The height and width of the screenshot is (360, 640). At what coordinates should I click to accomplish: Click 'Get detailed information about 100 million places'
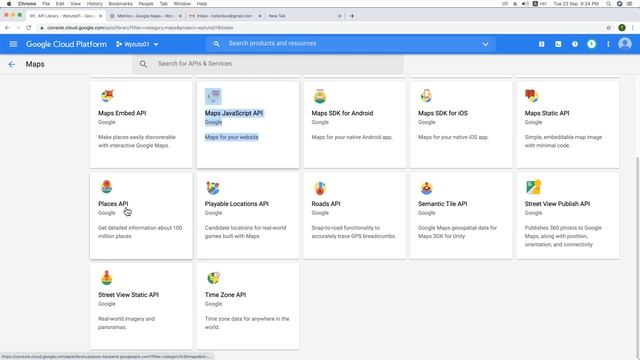click(140, 232)
